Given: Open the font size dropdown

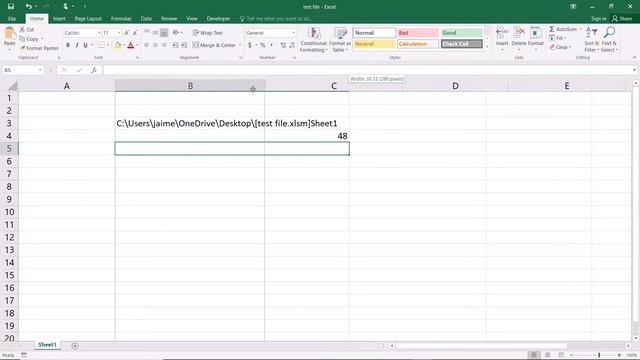Looking at the screenshot, I should pyautogui.click(x=119, y=33).
